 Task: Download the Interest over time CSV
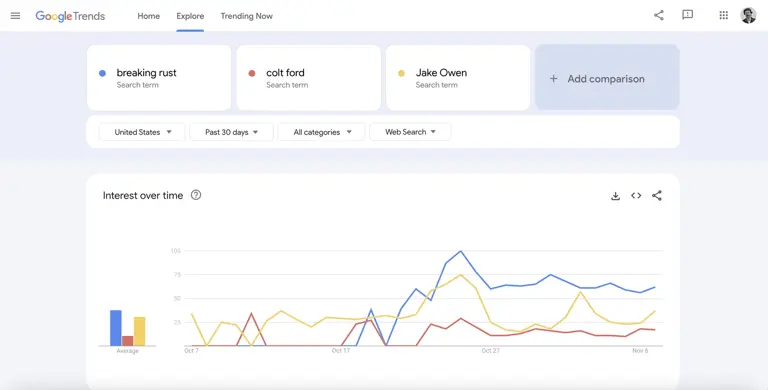pos(616,196)
